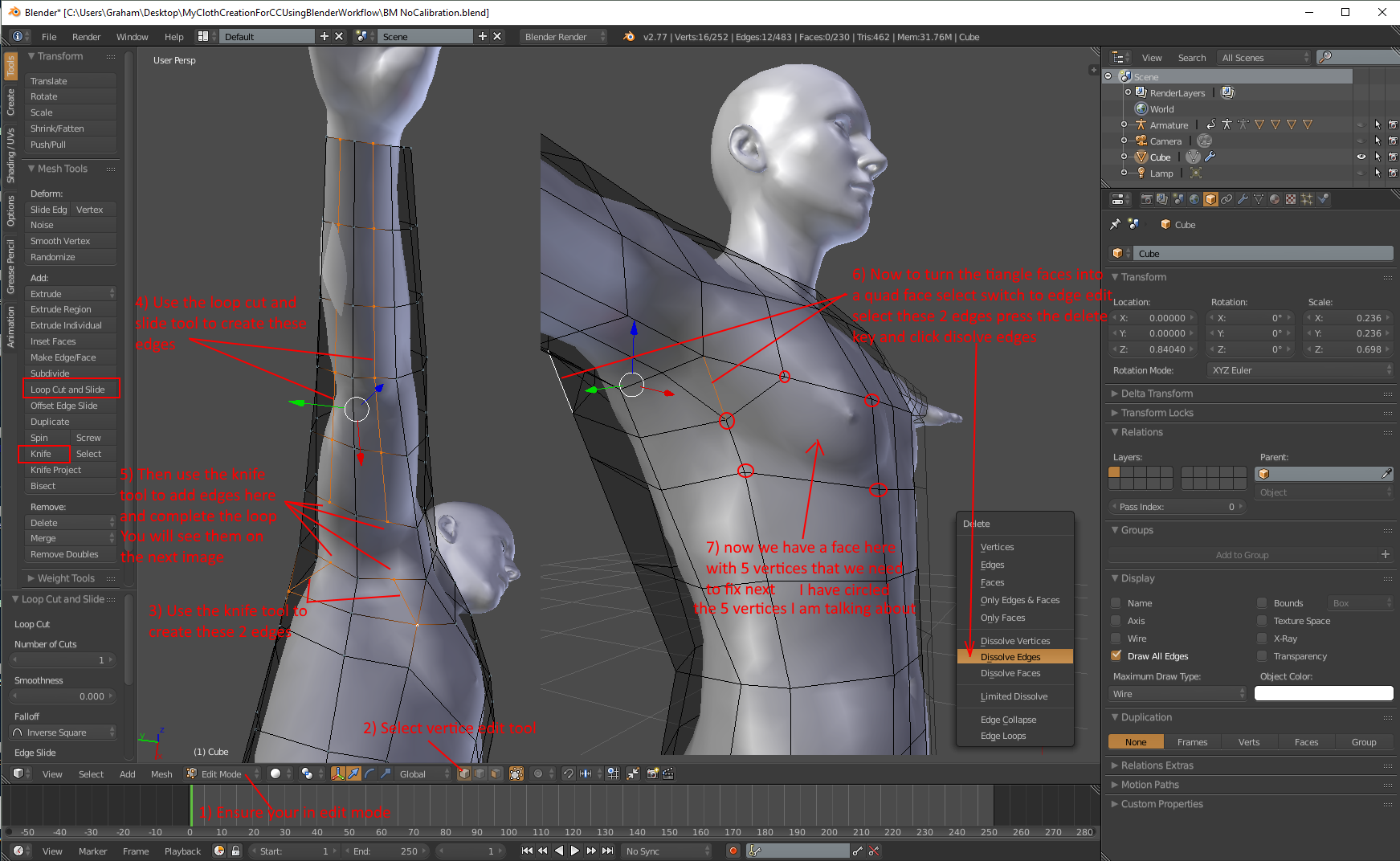
Task: Select the rotate manipulator arc icon
Action: [x=369, y=773]
